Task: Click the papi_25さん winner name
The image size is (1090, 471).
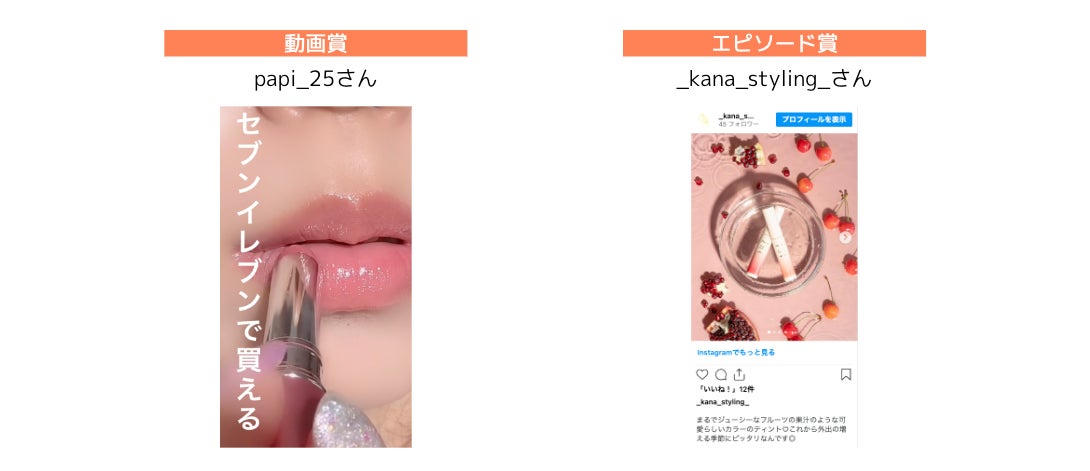Action: (x=316, y=80)
